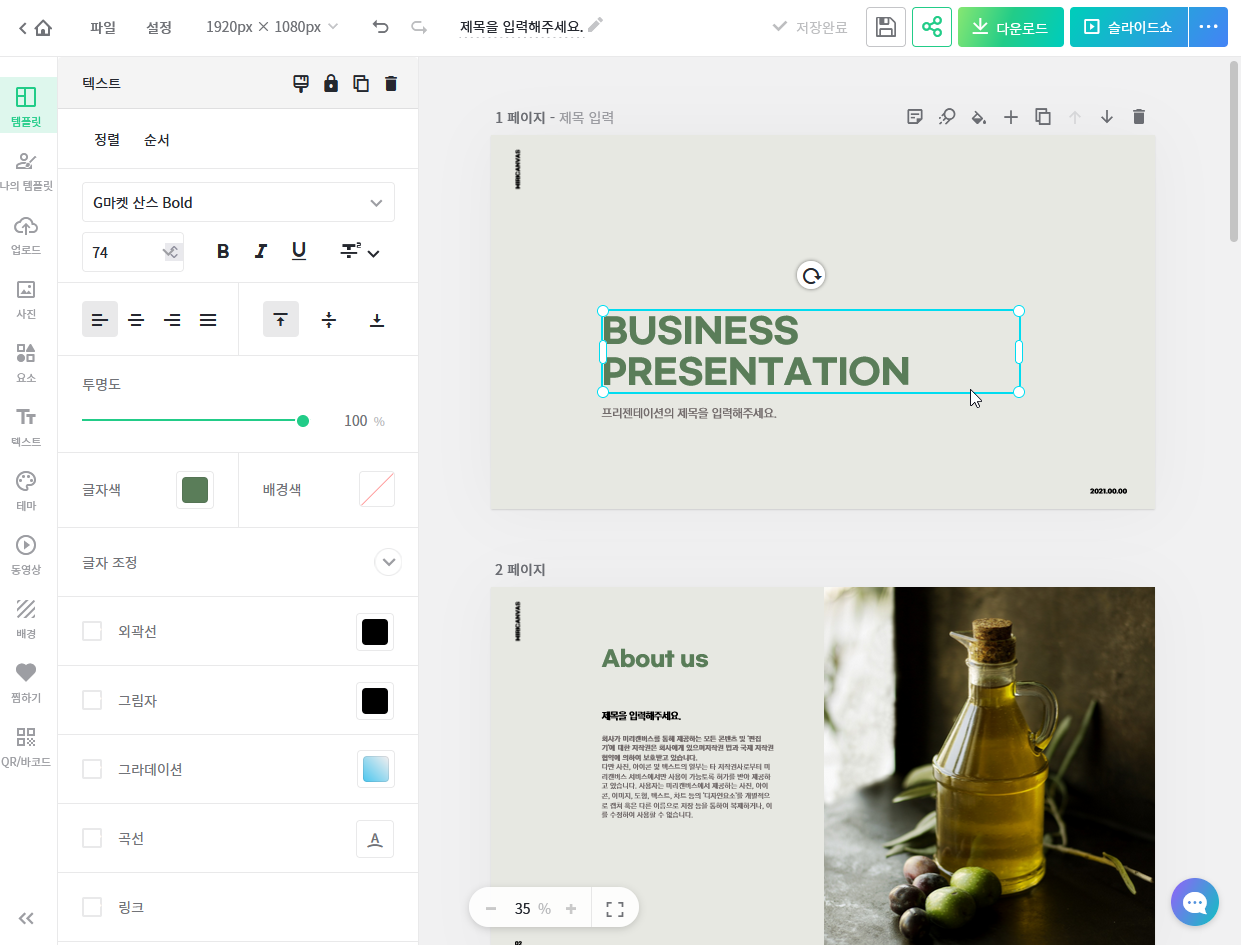Open the 사진 sidebar panel

(26, 299)
